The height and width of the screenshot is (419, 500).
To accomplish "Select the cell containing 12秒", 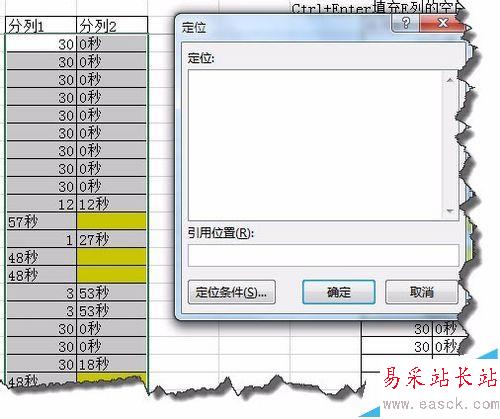I will tap(112, 204).
